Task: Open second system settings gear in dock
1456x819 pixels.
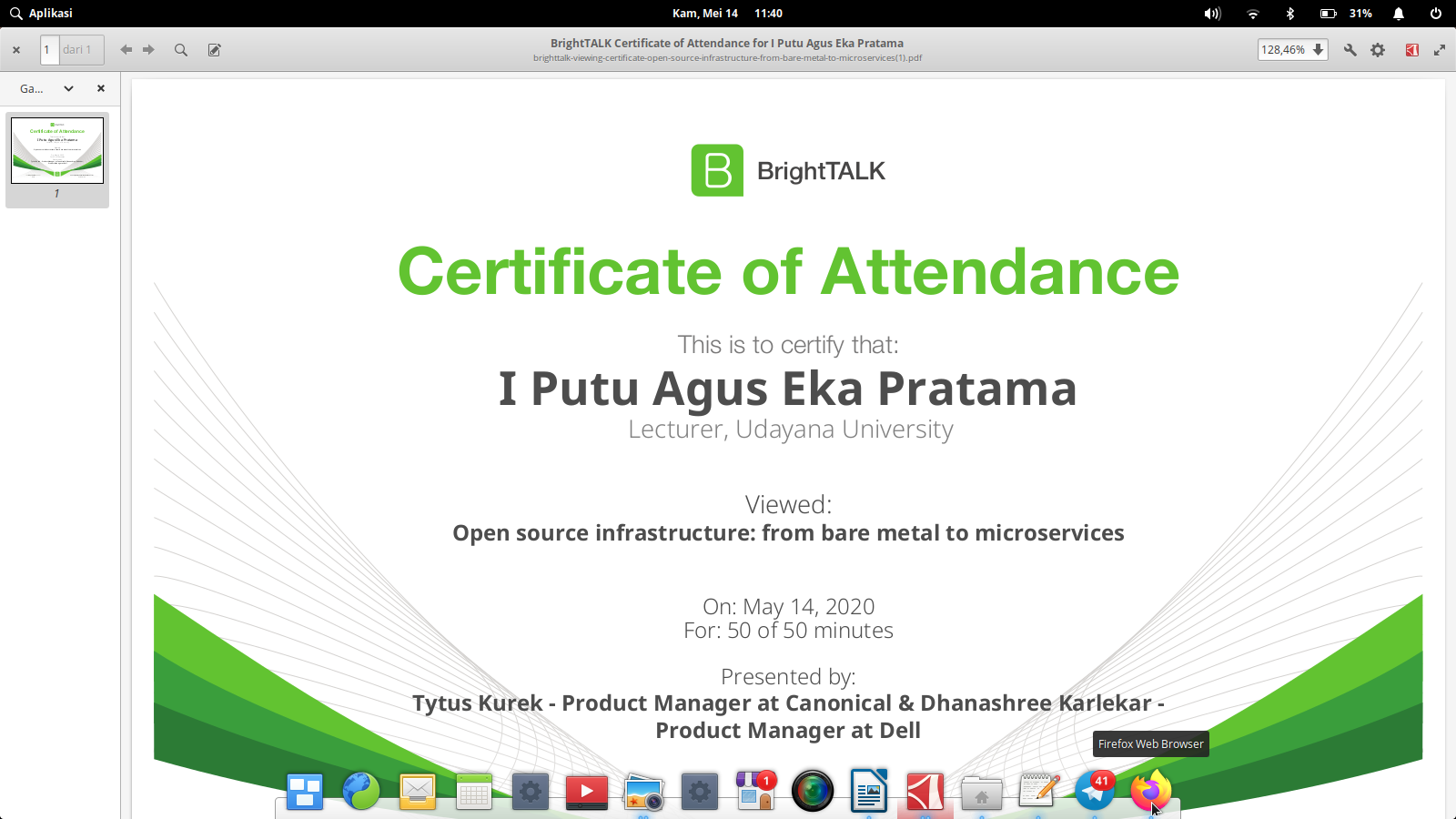Action: click(700, 792)
